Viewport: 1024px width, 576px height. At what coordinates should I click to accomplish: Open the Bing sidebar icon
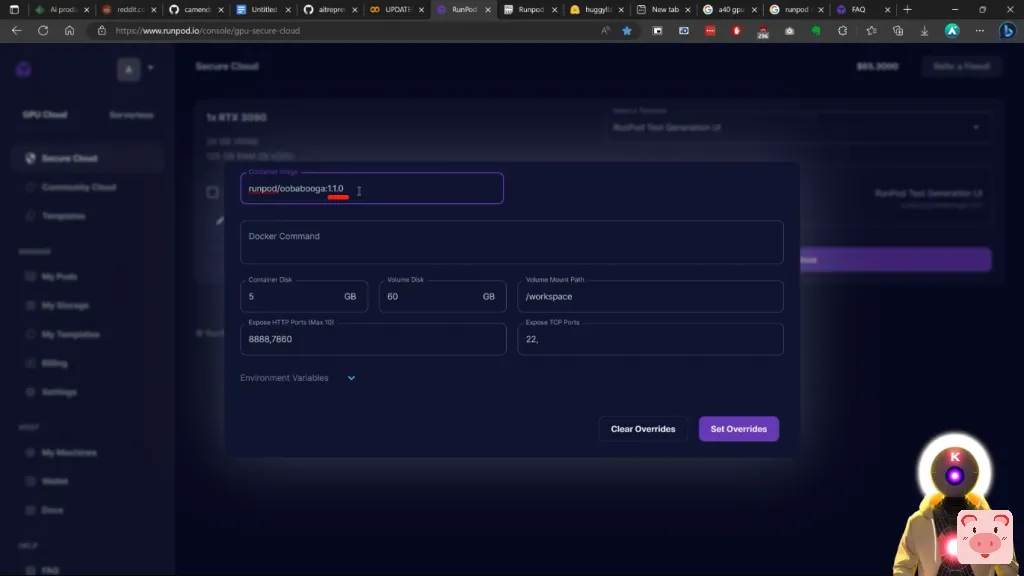coord(1008,31)
